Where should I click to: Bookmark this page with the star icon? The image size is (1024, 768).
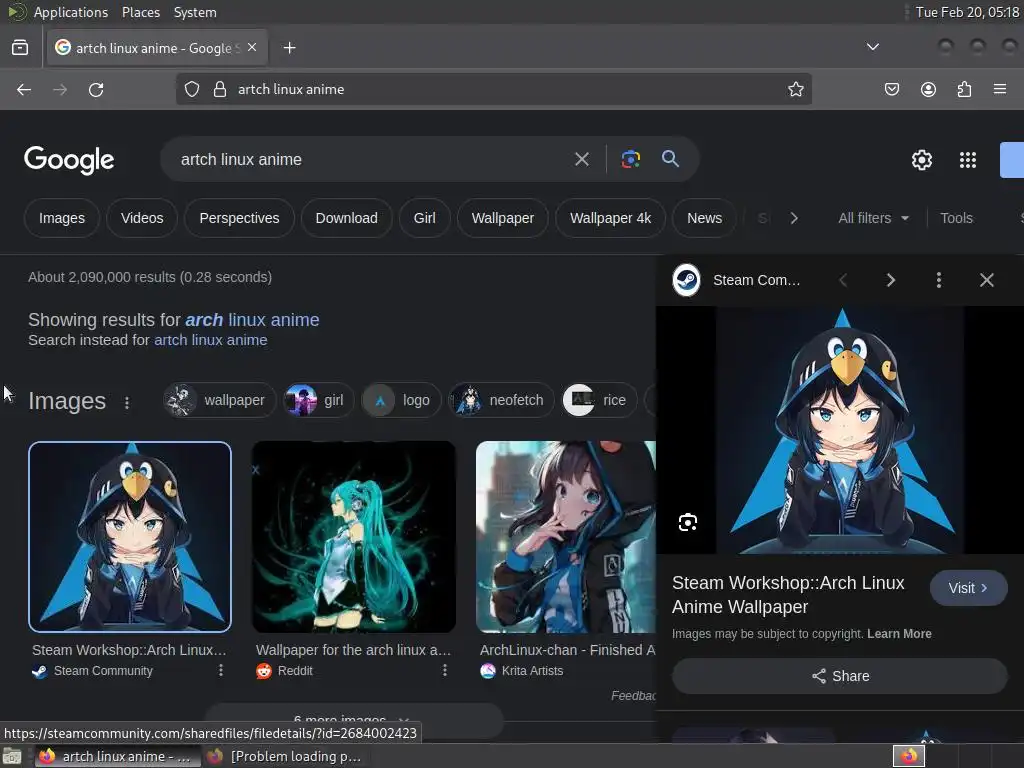click(795, 89)
